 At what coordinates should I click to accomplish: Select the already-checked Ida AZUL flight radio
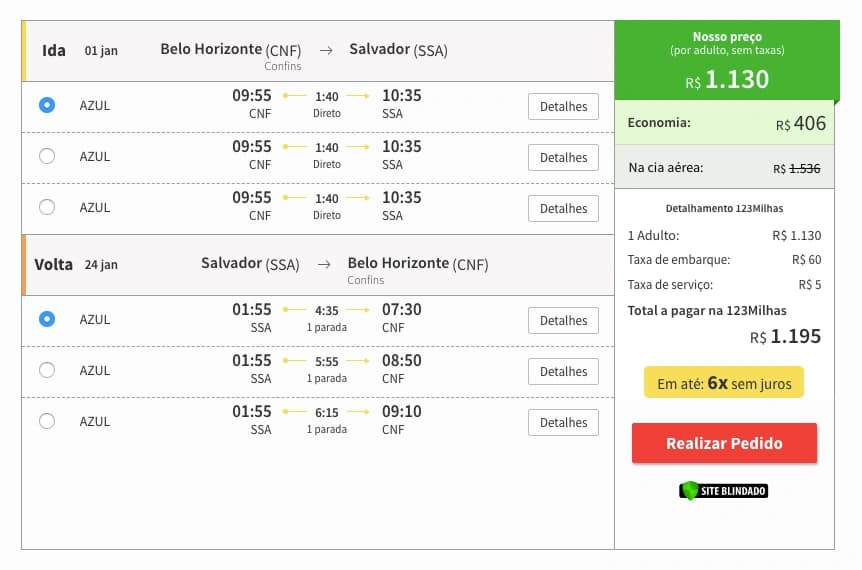point(47,105)
